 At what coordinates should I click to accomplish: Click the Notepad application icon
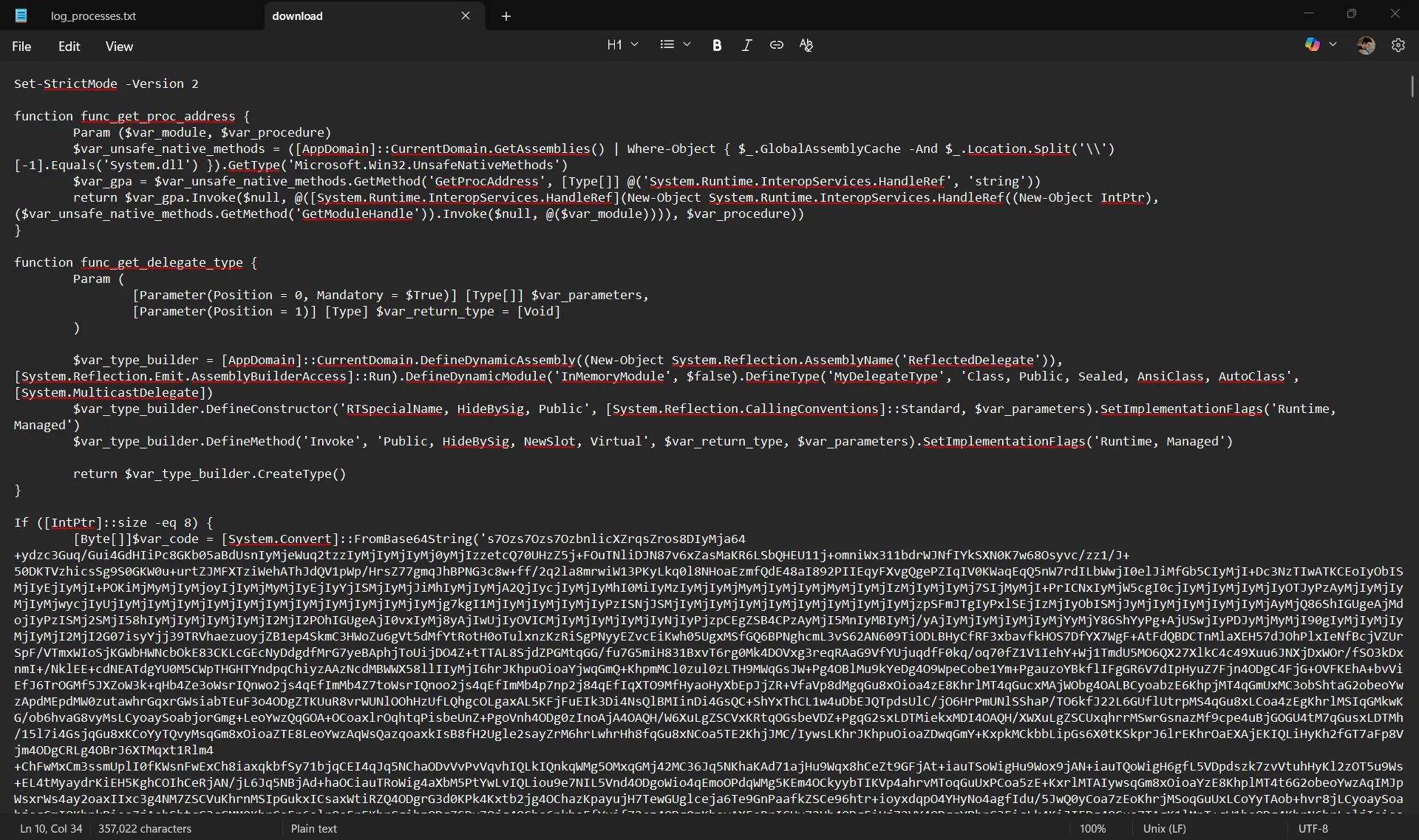pyautogui.click(x=21, y=16)
